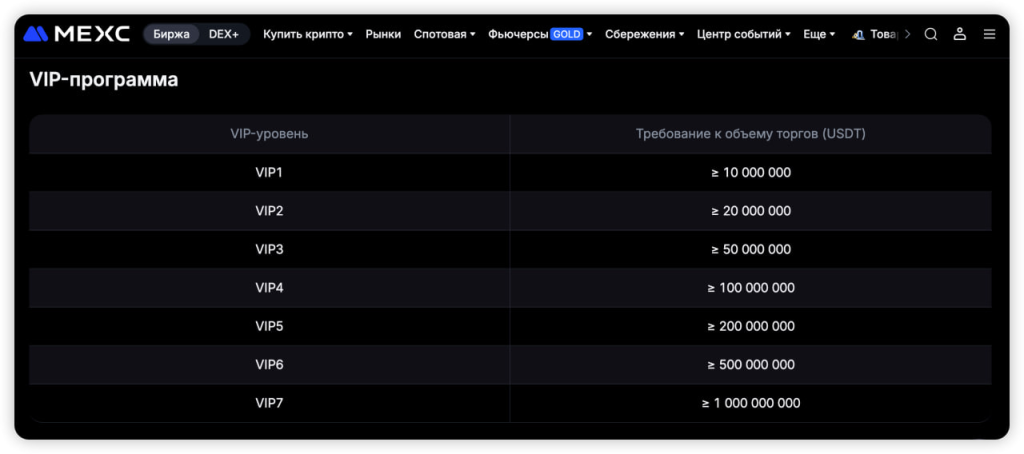This screenshot has width=1024, height=454.
Task: Open the truncated Товар nav item
Action: 876,34
